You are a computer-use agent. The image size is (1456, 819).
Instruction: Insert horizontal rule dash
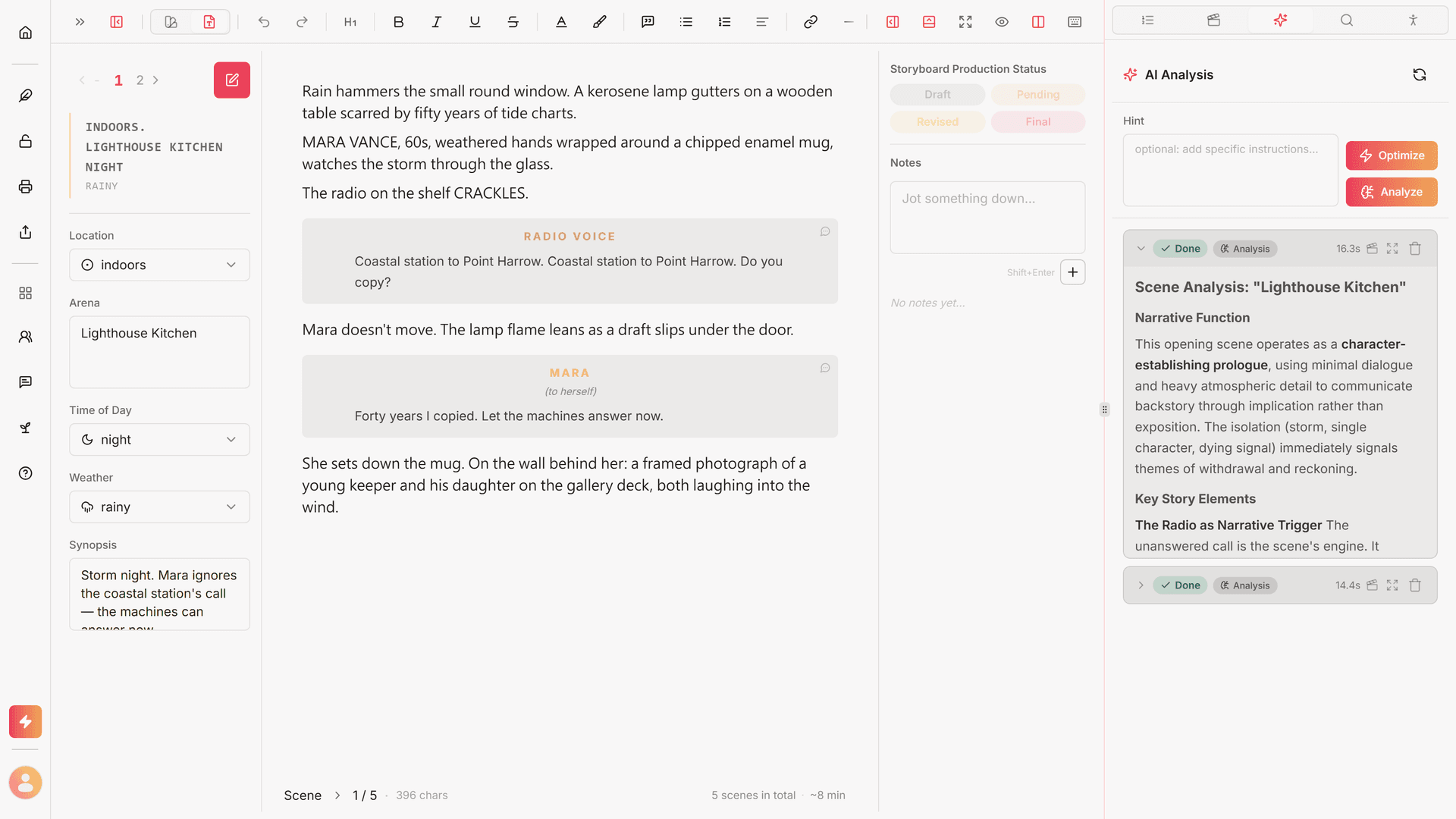849,22
